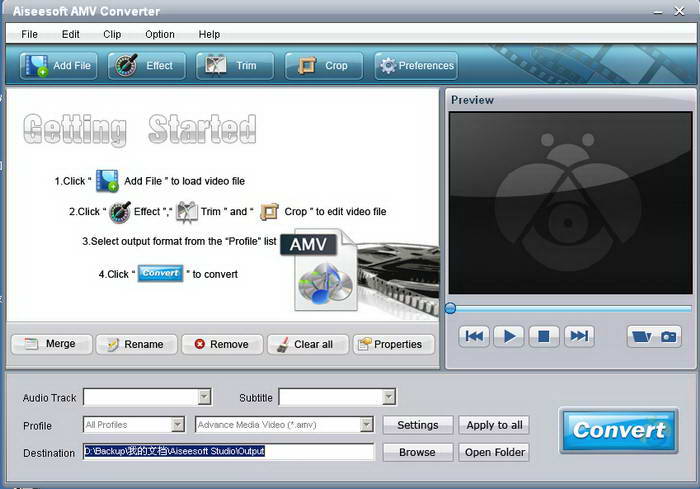Open Preferences from the toolbar

417,66
